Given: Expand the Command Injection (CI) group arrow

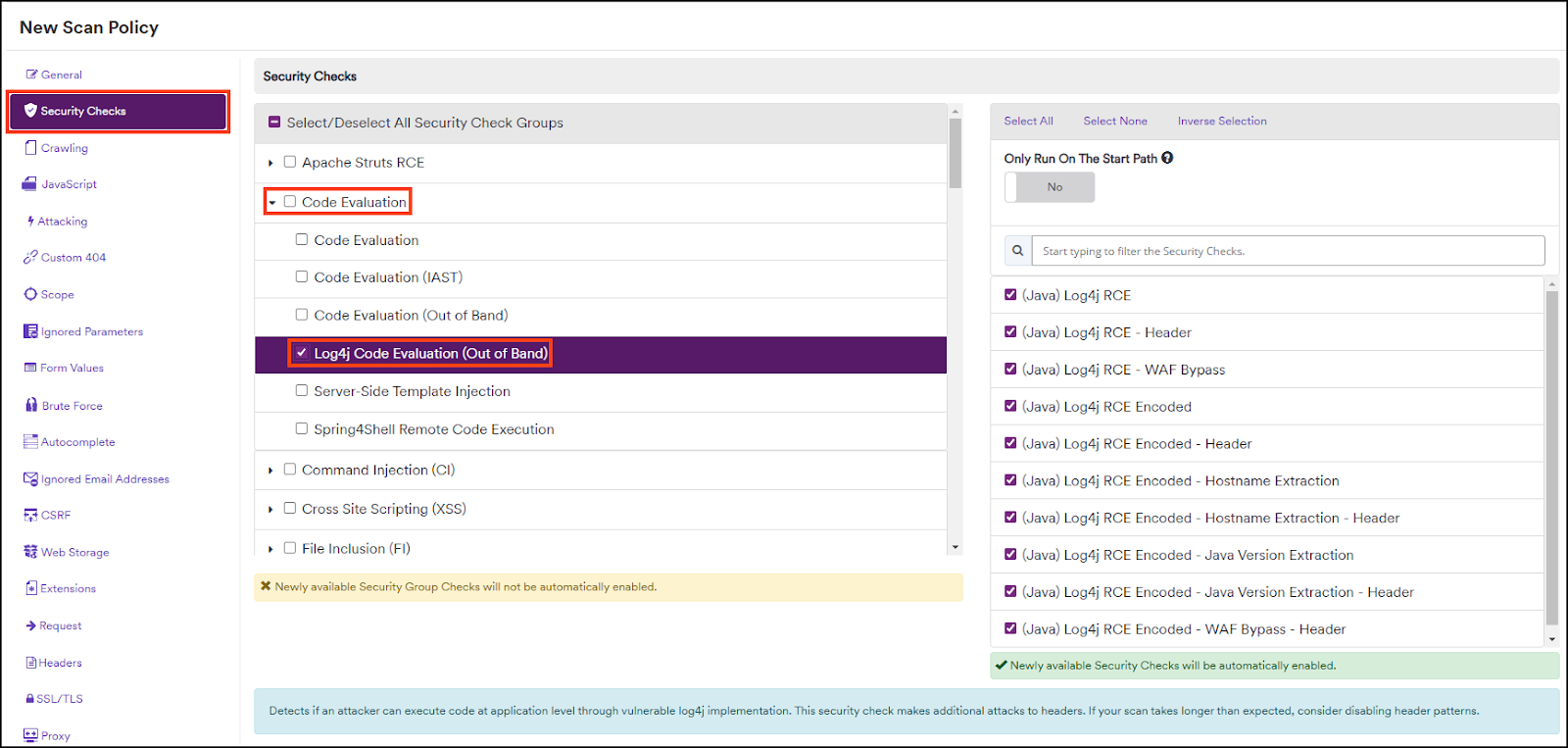Looking at the screenshot, I should click(x=270, y=471).
